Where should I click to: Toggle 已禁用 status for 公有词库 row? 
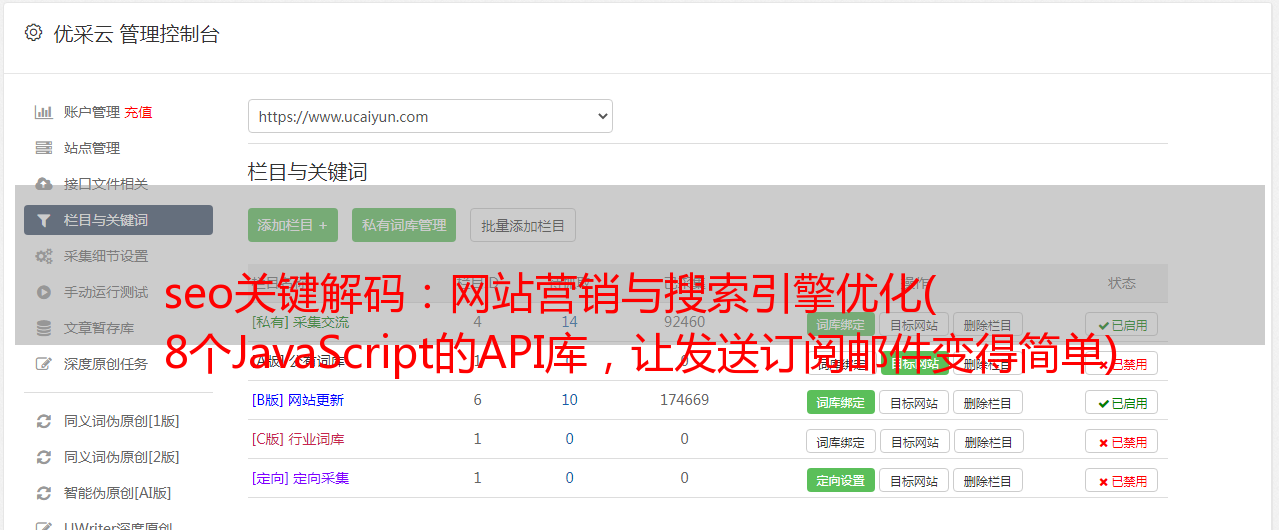tap(1122, 364)
